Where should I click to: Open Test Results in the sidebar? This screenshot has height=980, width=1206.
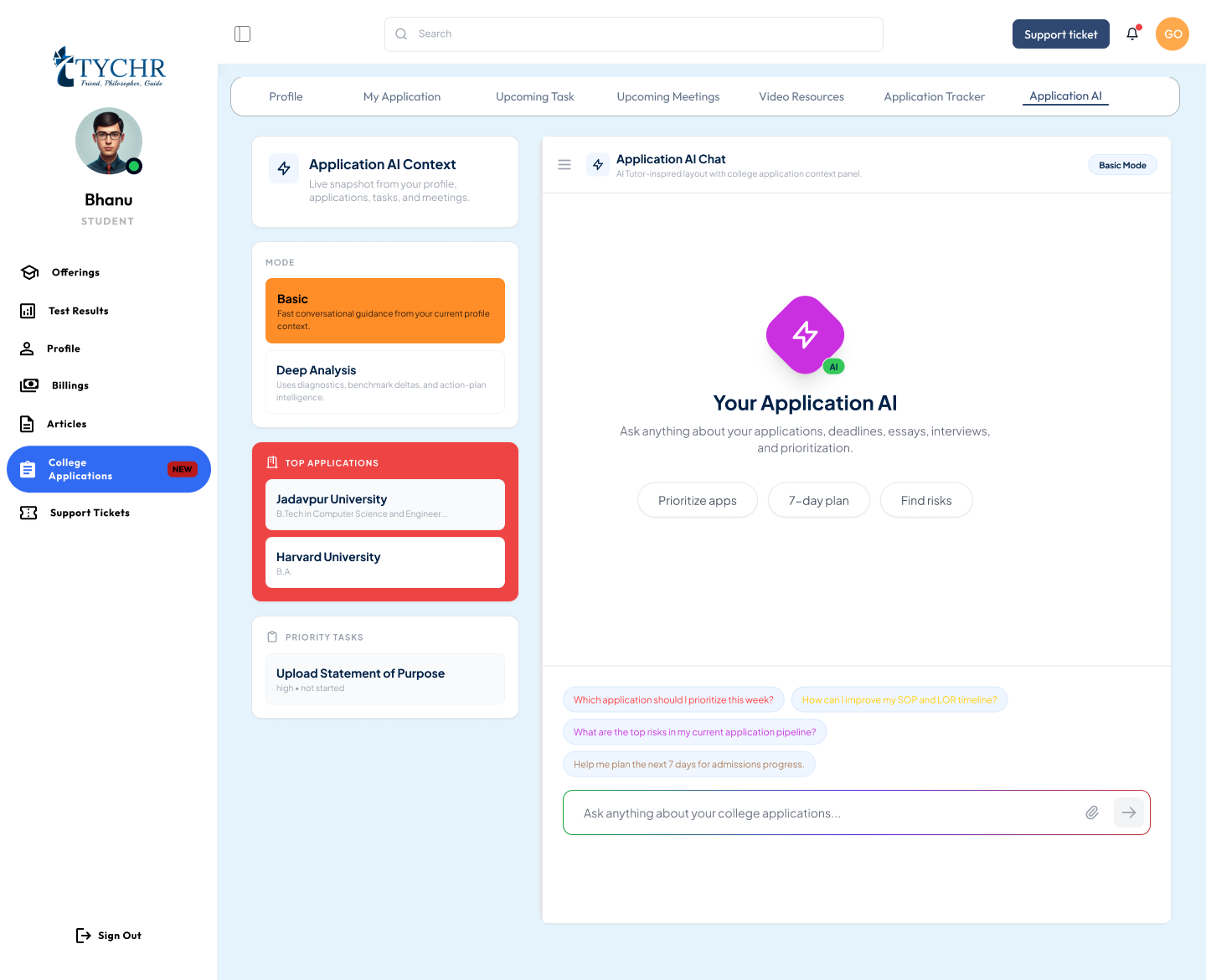tap(79, 311)
